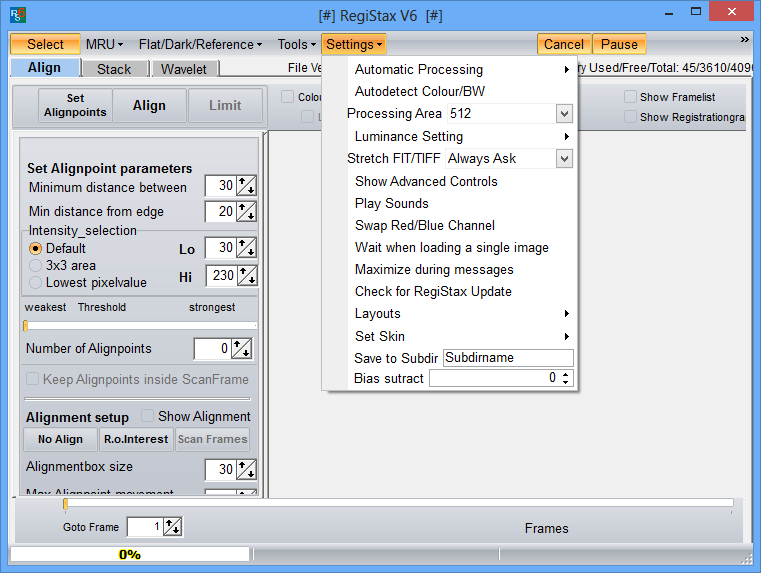Image resolution: width=761 pixels, height=573 pixels.
Task: Select the Lowest pixelvalue radio button
Action: click(35, 282)
